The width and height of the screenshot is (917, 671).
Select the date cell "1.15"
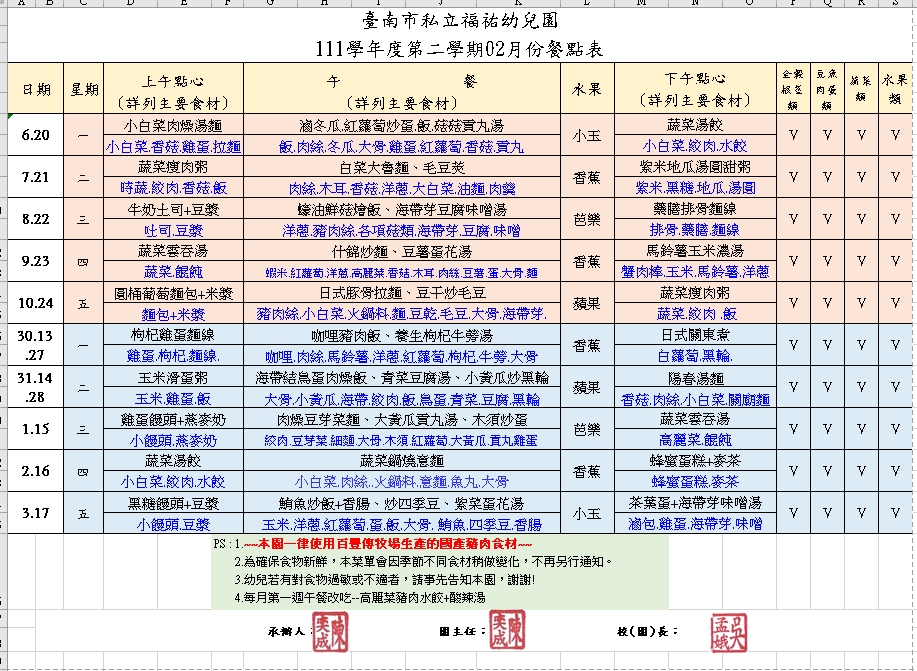coord(36,429)
